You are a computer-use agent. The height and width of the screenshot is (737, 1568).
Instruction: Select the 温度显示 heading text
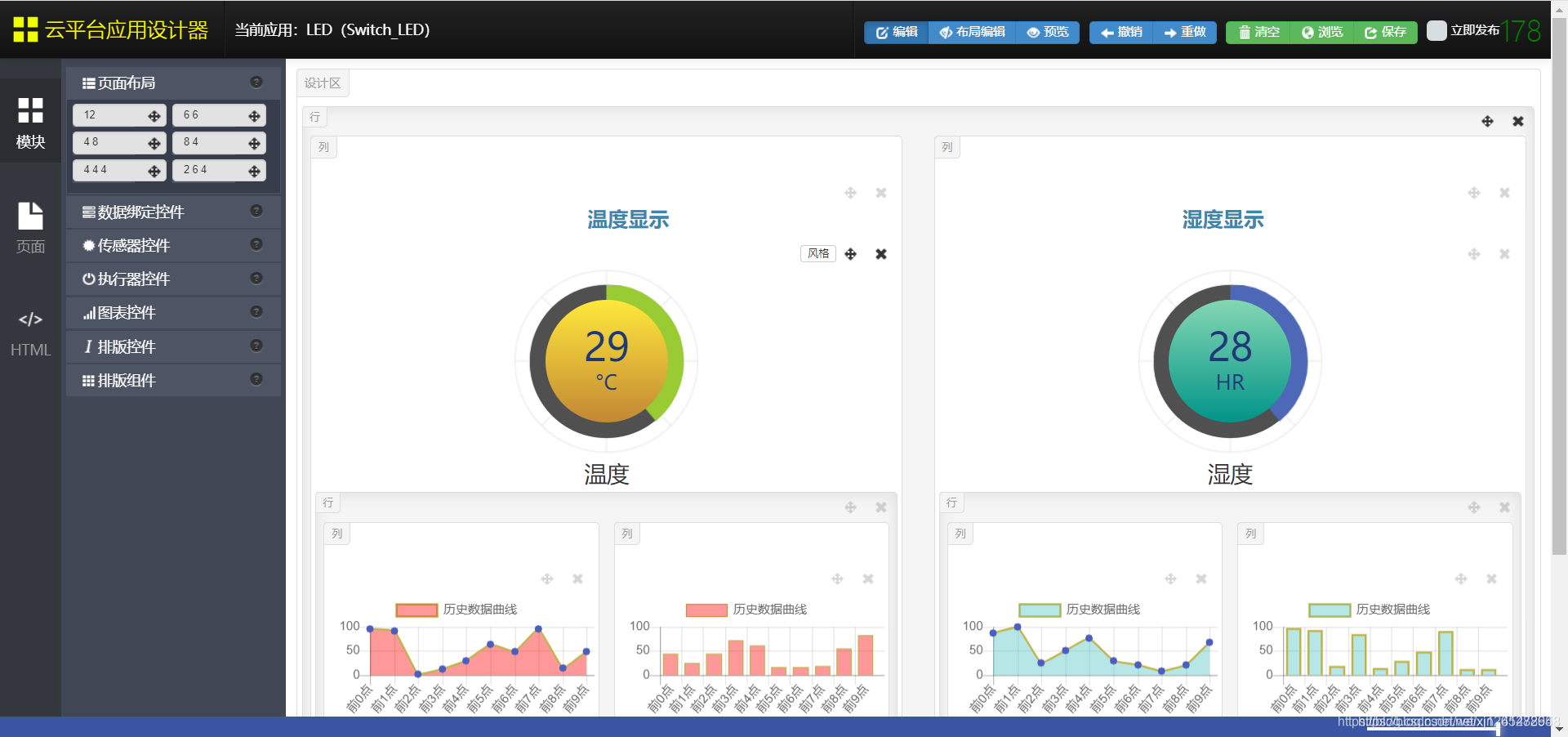coord(628,220)
